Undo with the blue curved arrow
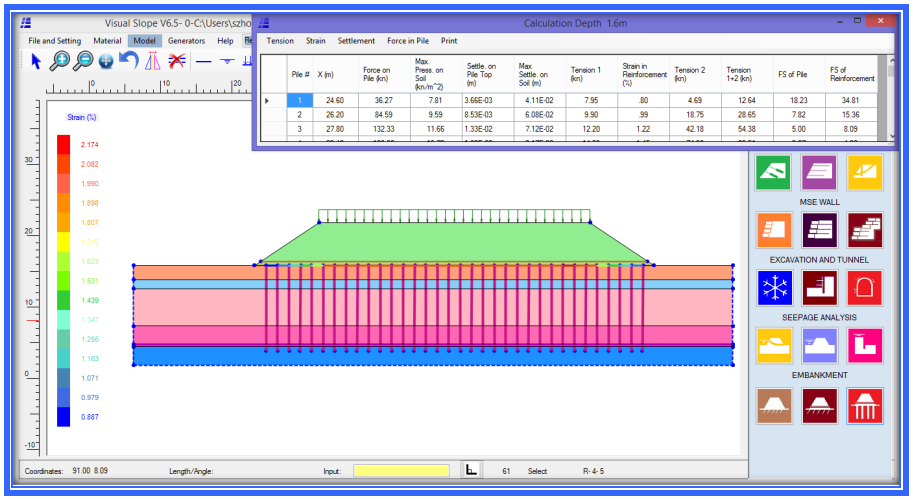Screen dimensions: 914x500 [x=129, y=61]
